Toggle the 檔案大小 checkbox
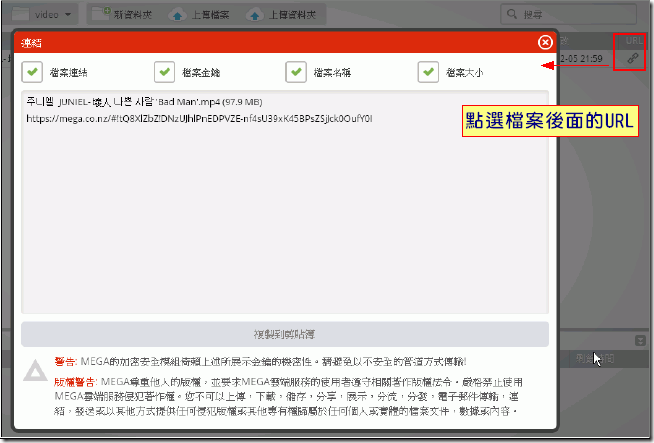 [429, 72]
